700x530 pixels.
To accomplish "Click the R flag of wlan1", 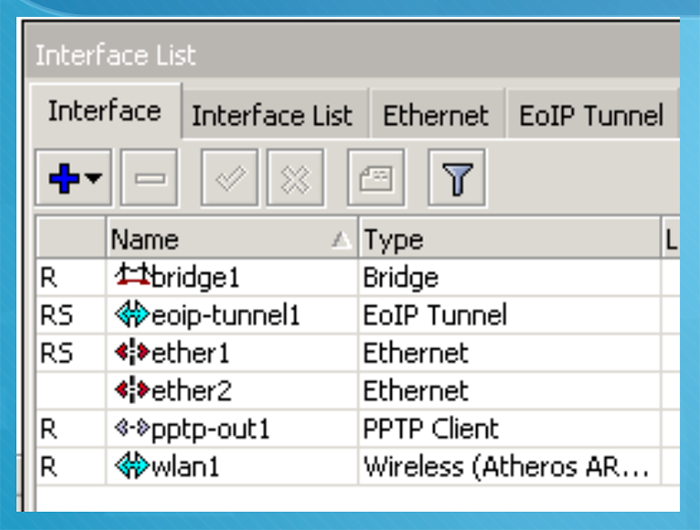I will (x=49, y=467).
